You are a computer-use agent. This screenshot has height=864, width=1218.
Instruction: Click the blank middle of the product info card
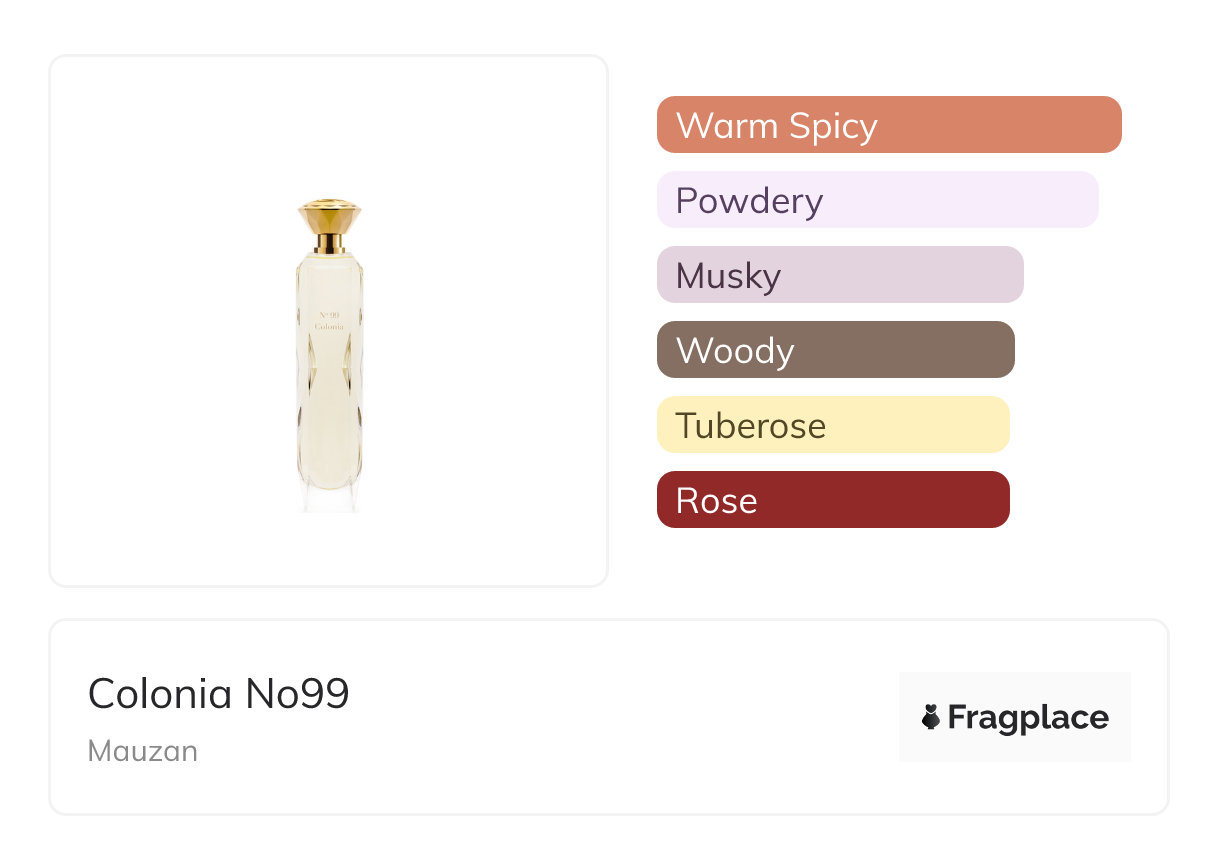pyautogui.click(x=620, y=717)
